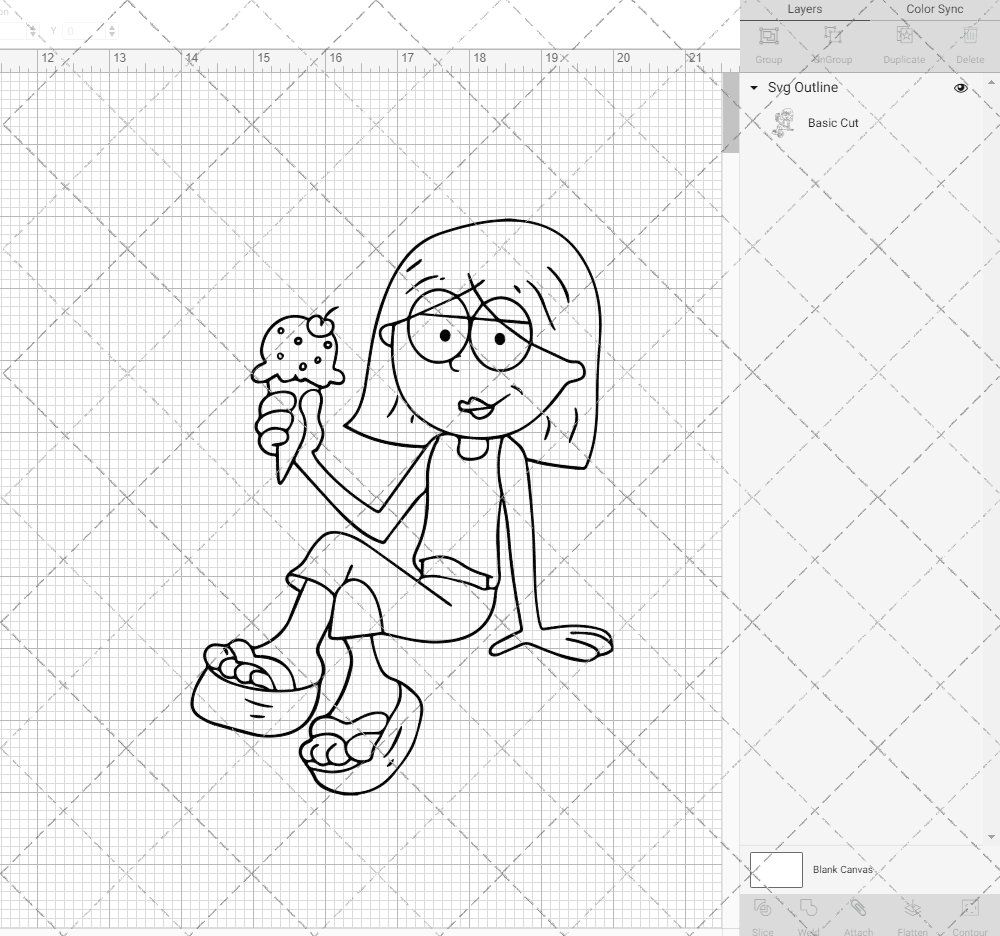Viewport: 1000px width, 936px height.
Task: Click the UnGroup icon
Action: pyautogui.click(x=832, y=37)
